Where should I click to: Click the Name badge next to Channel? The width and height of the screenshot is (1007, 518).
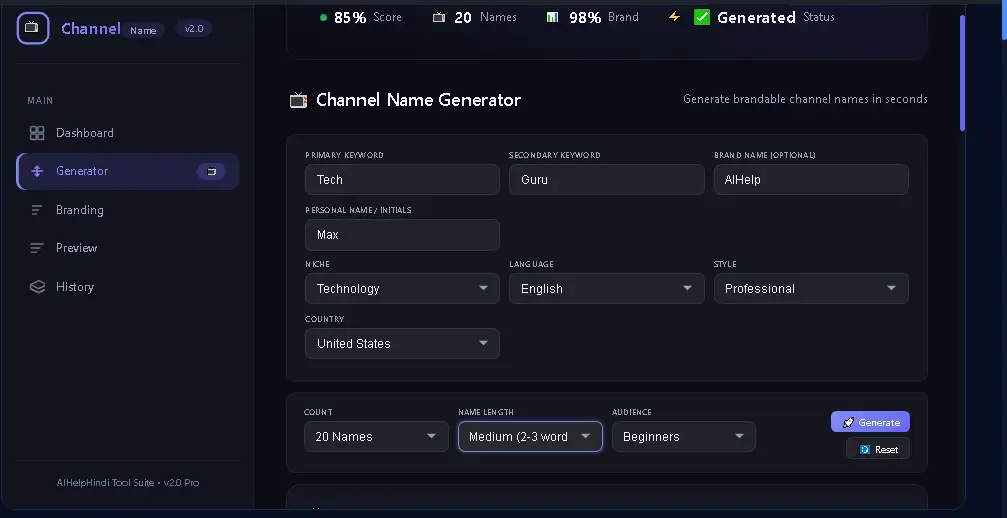tap(143, 30)
